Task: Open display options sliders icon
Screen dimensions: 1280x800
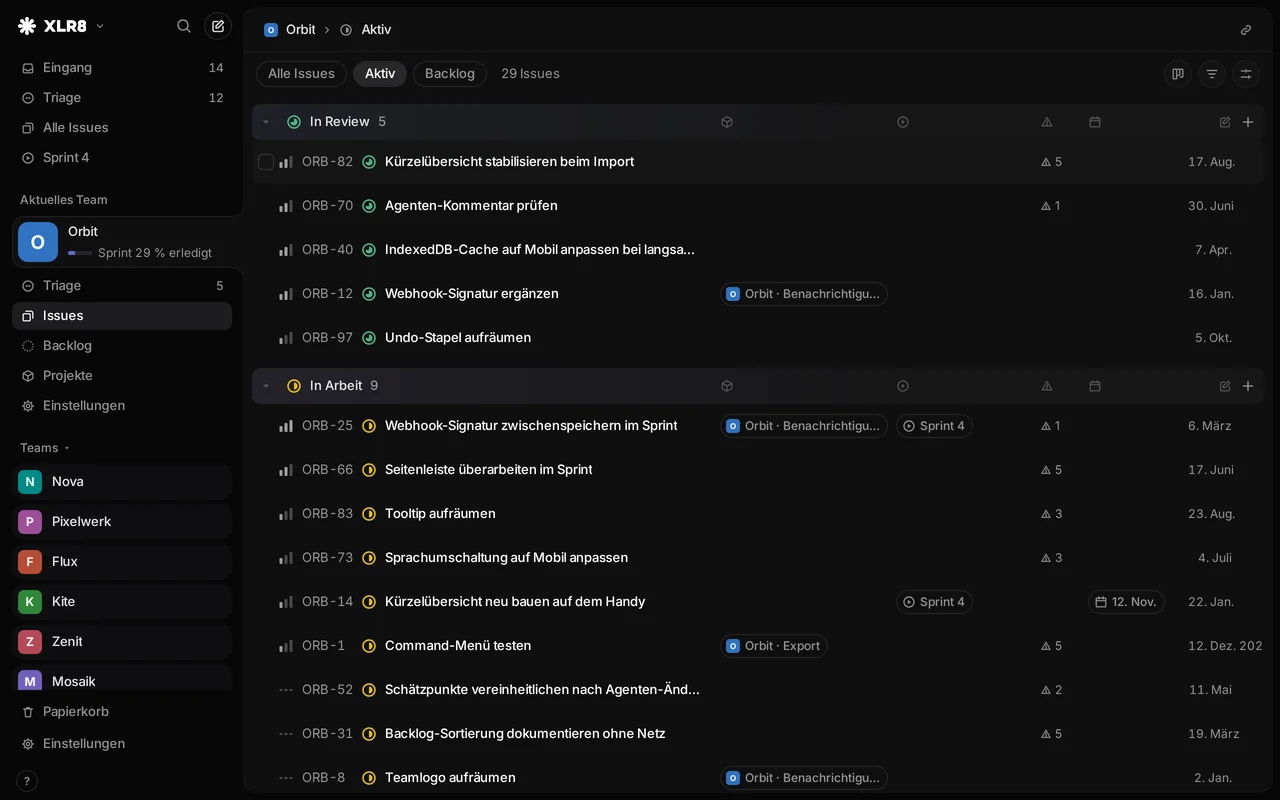Action: 1246,74
